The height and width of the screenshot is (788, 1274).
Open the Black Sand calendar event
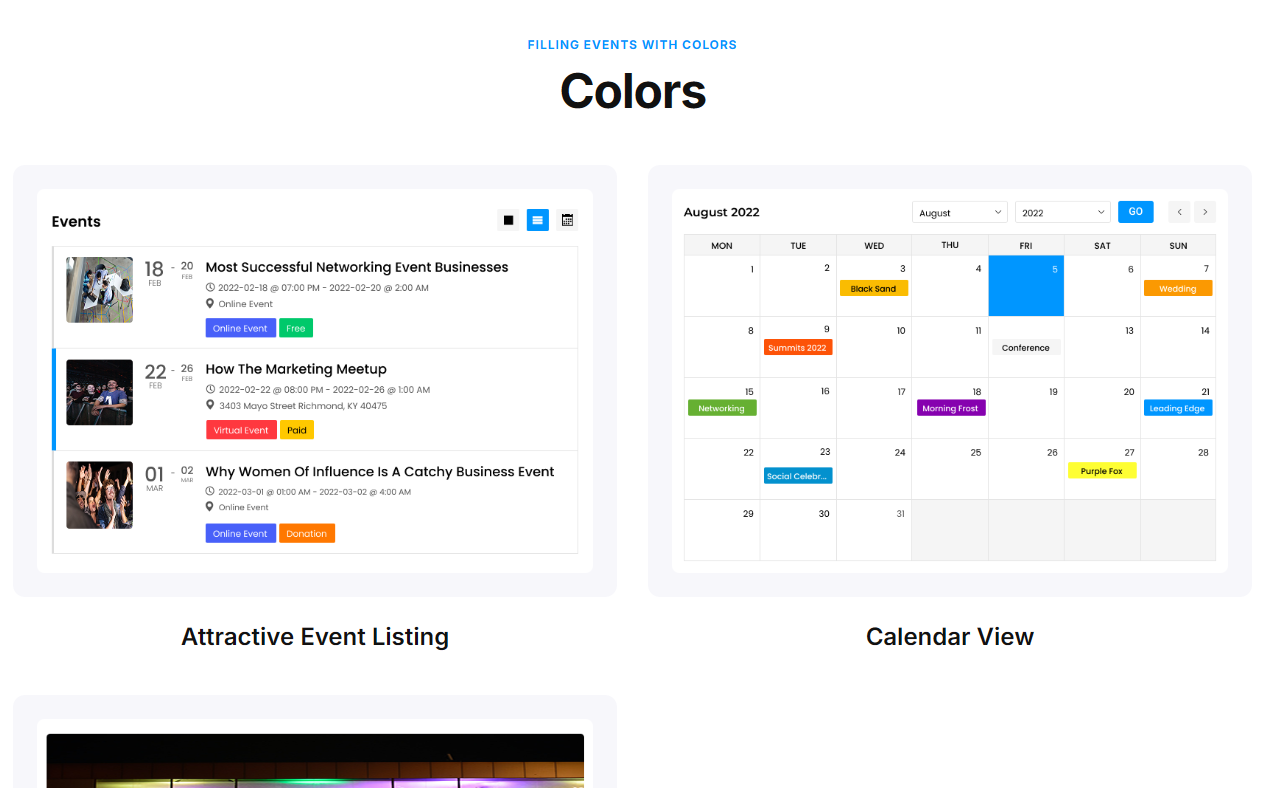point(874,288)
